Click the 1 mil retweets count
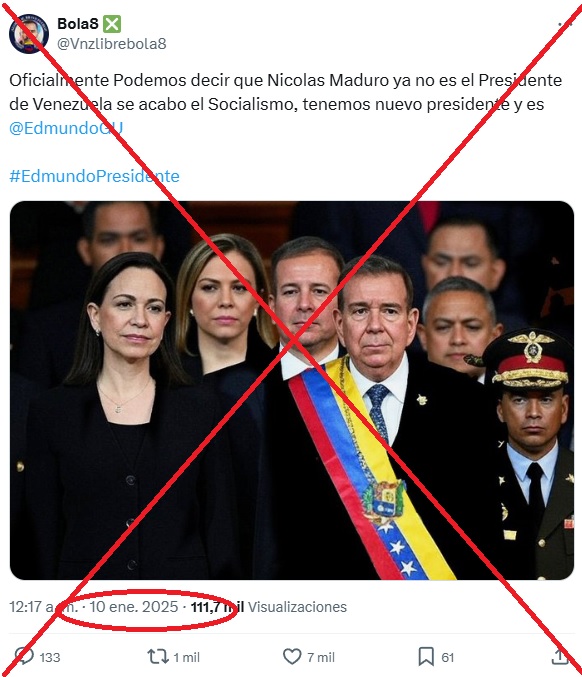The width and height of the screenshot is (582, 677). coord(187,658)
